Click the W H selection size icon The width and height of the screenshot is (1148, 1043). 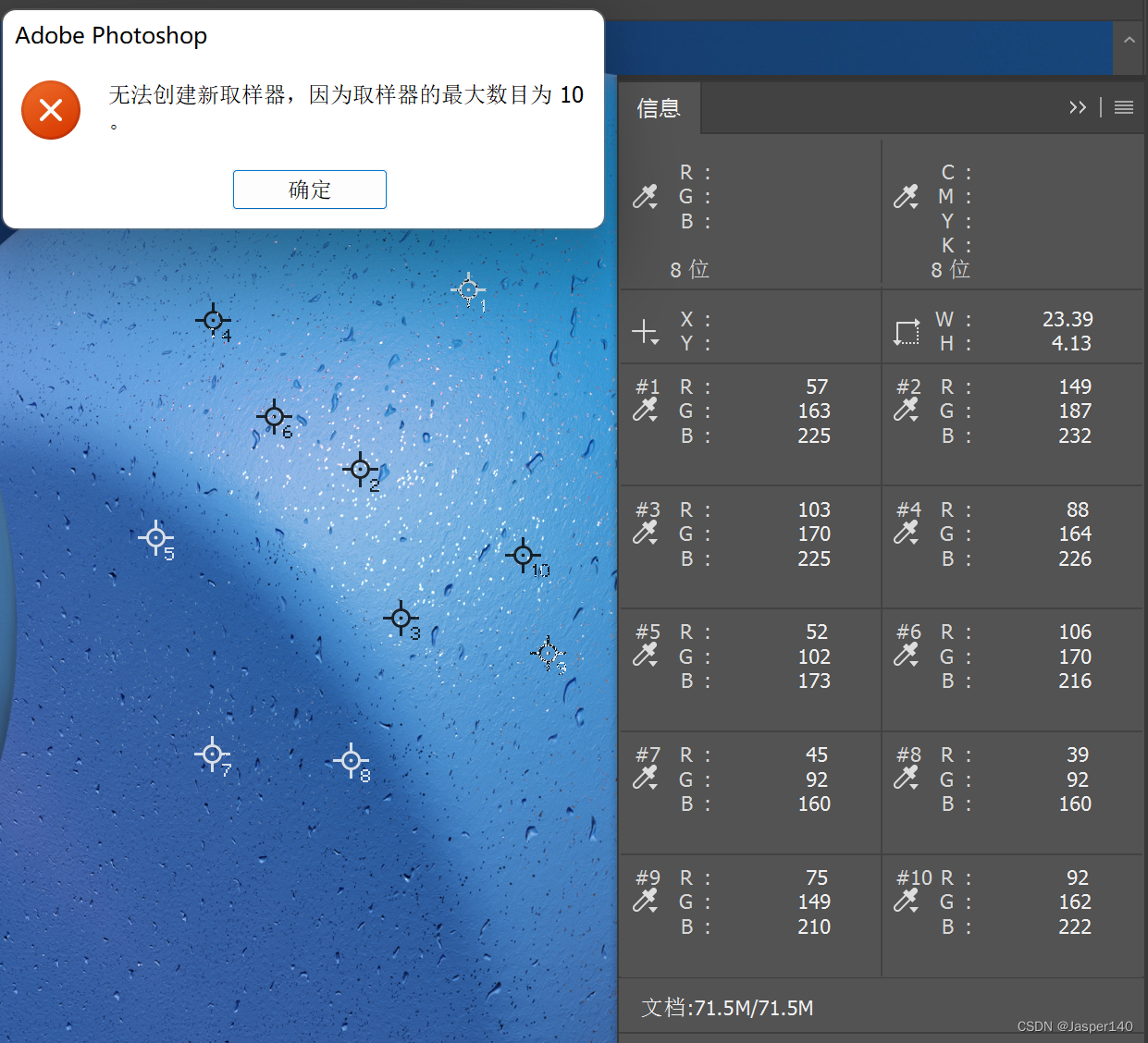click(x=907, y=331)
